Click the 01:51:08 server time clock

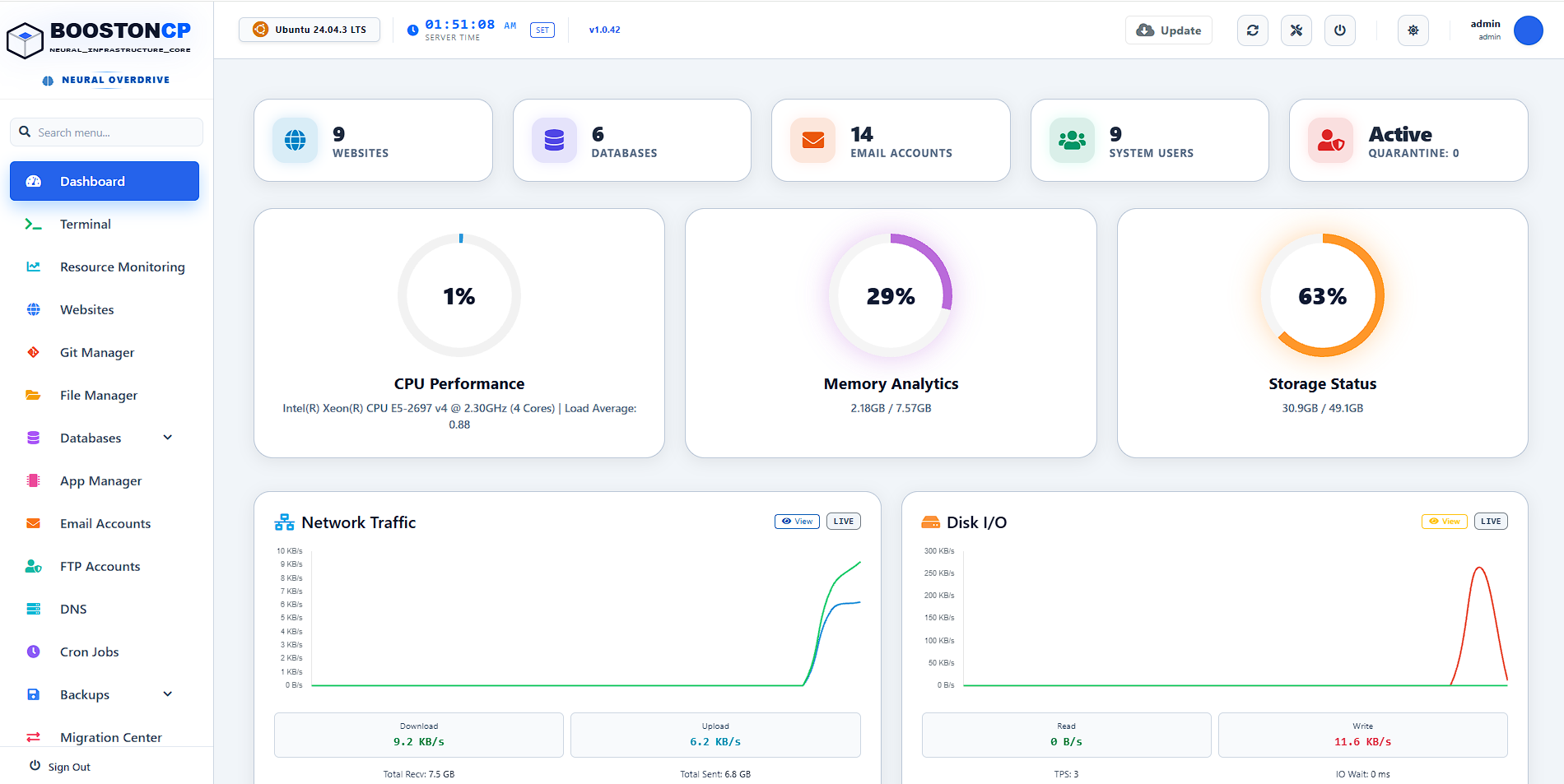(460, 25)
